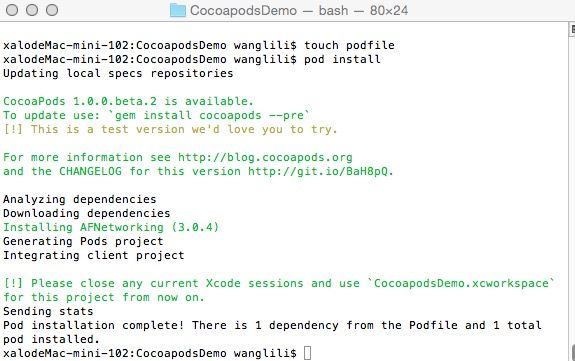Click the 'Sending stats' line
The width and height of the screenshot is (575, 361).
(x=48, y=311)
